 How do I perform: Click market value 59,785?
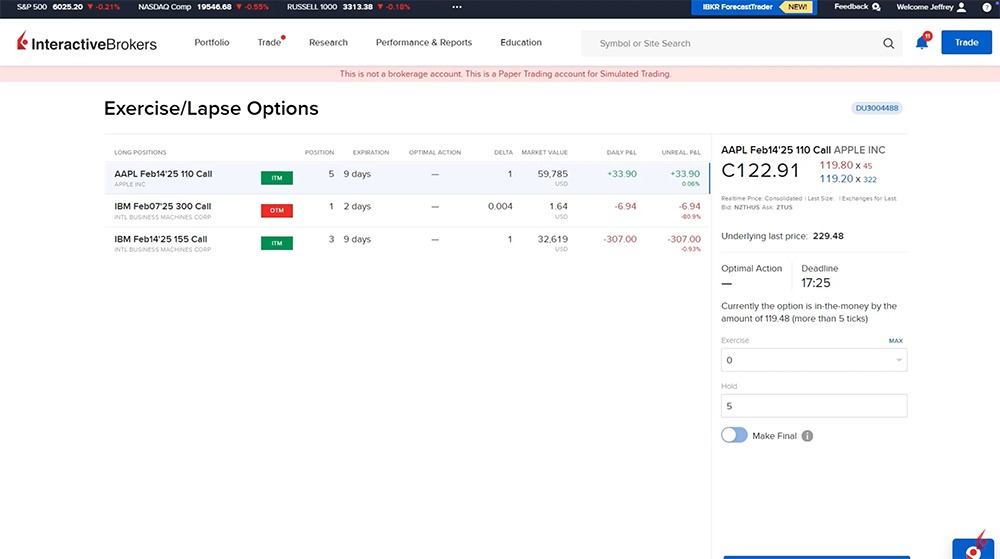pos(552,174)
